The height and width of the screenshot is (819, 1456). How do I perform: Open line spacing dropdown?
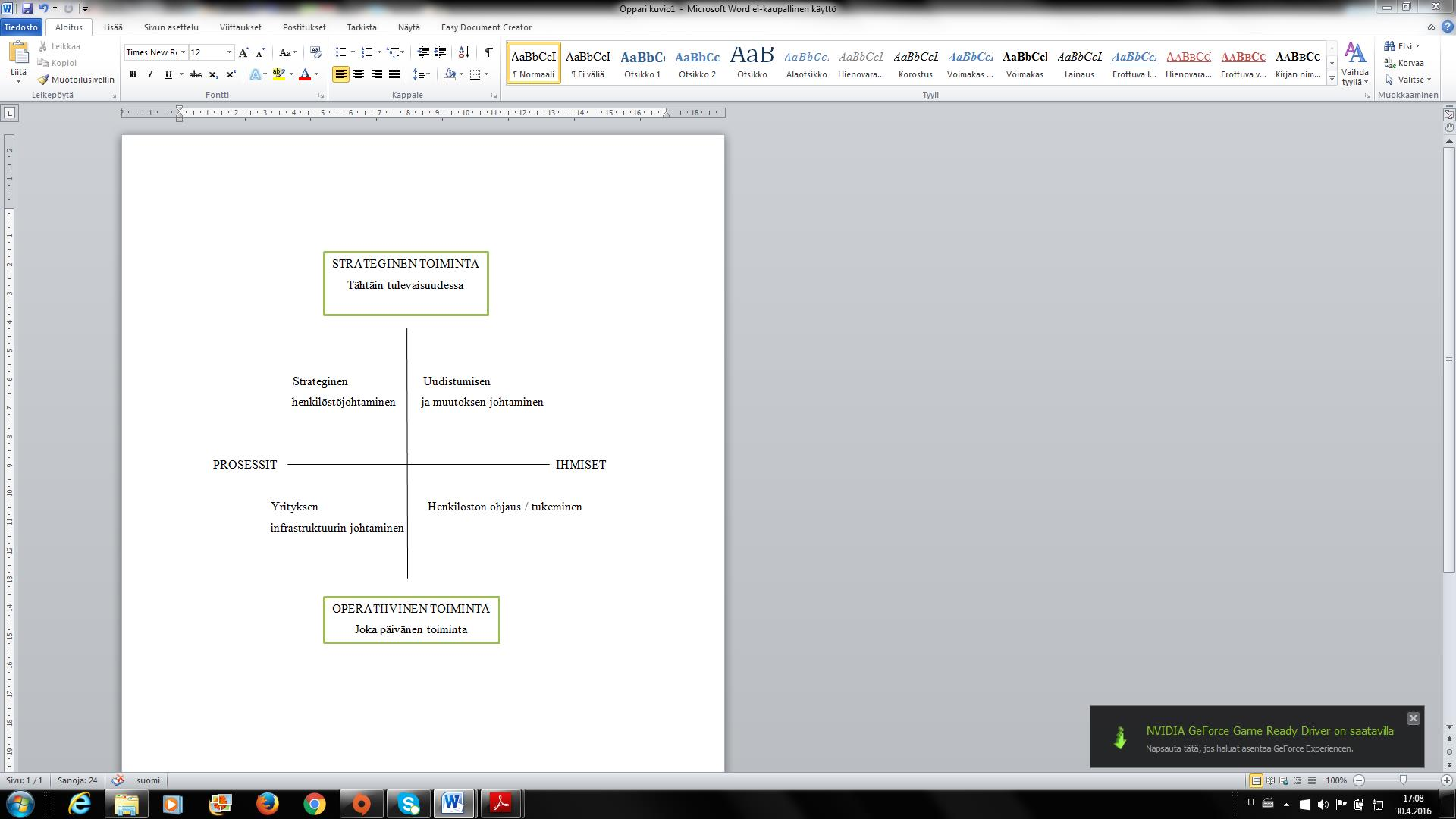pos(422,74)
